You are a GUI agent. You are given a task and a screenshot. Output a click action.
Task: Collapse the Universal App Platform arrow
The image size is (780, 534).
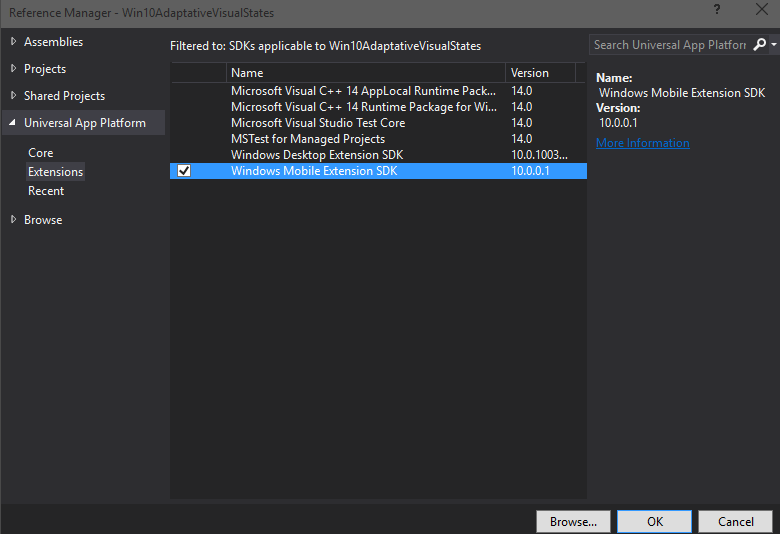pos(12,122)
